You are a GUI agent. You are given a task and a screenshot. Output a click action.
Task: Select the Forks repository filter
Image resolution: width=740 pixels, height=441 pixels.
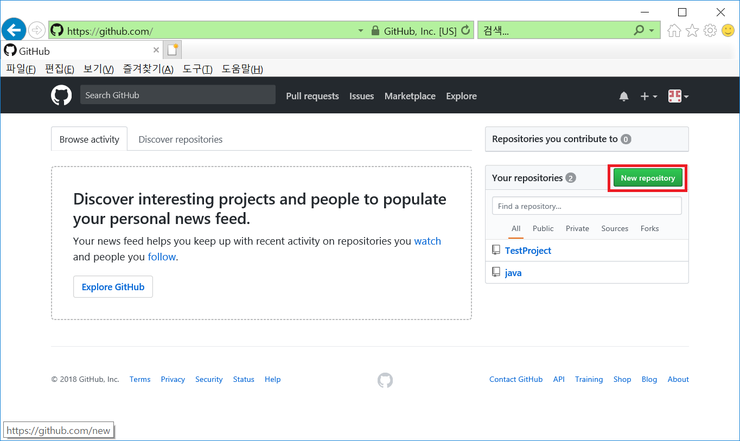(649, 229)
